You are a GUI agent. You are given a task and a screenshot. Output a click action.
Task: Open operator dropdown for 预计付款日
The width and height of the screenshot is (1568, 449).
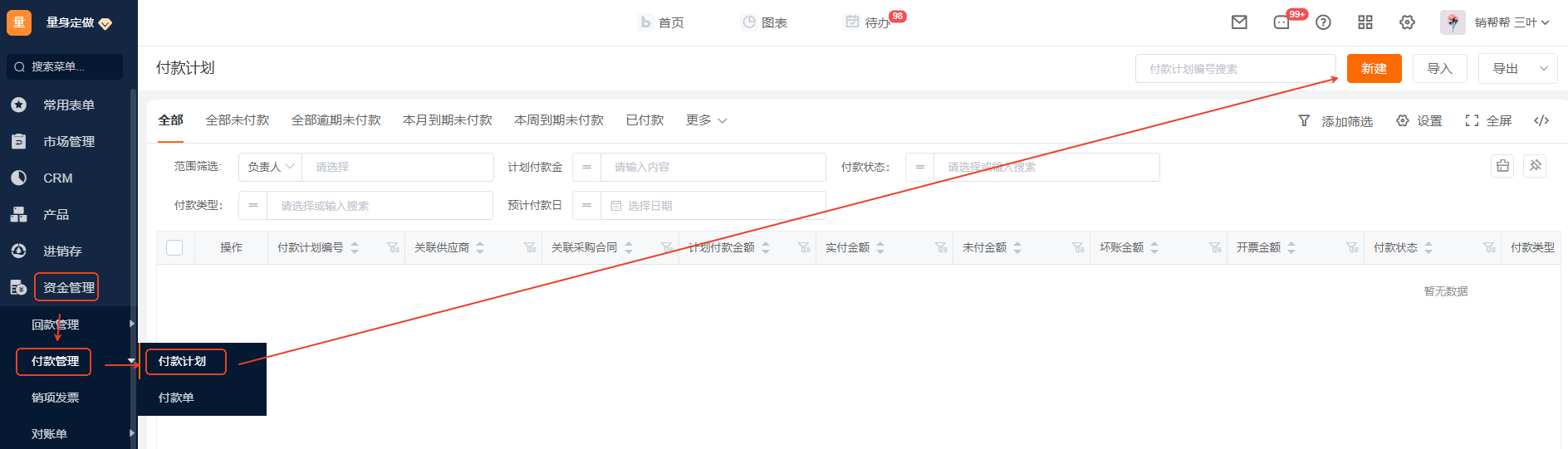(x=586, y=205)
